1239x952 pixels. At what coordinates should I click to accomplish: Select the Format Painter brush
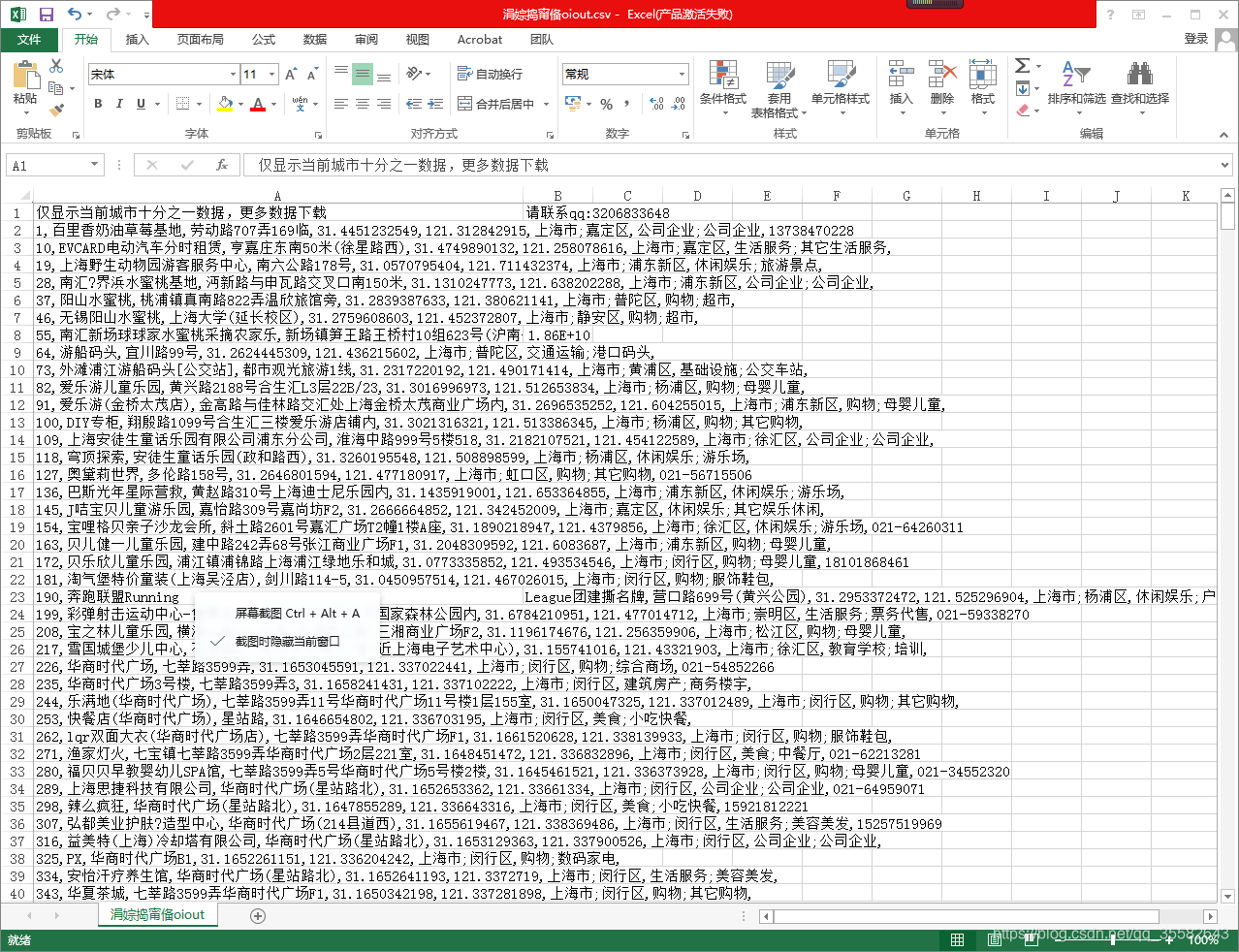coord(56,111)
